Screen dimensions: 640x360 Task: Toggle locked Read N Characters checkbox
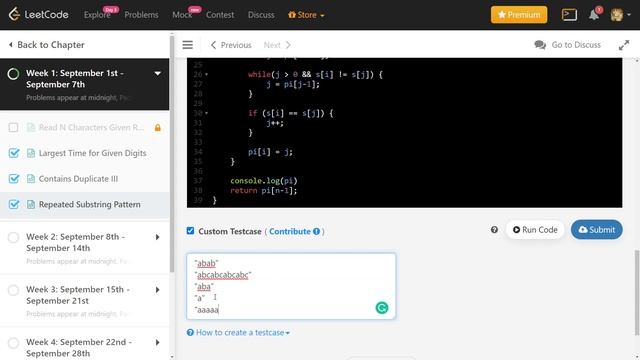point(13,128)
